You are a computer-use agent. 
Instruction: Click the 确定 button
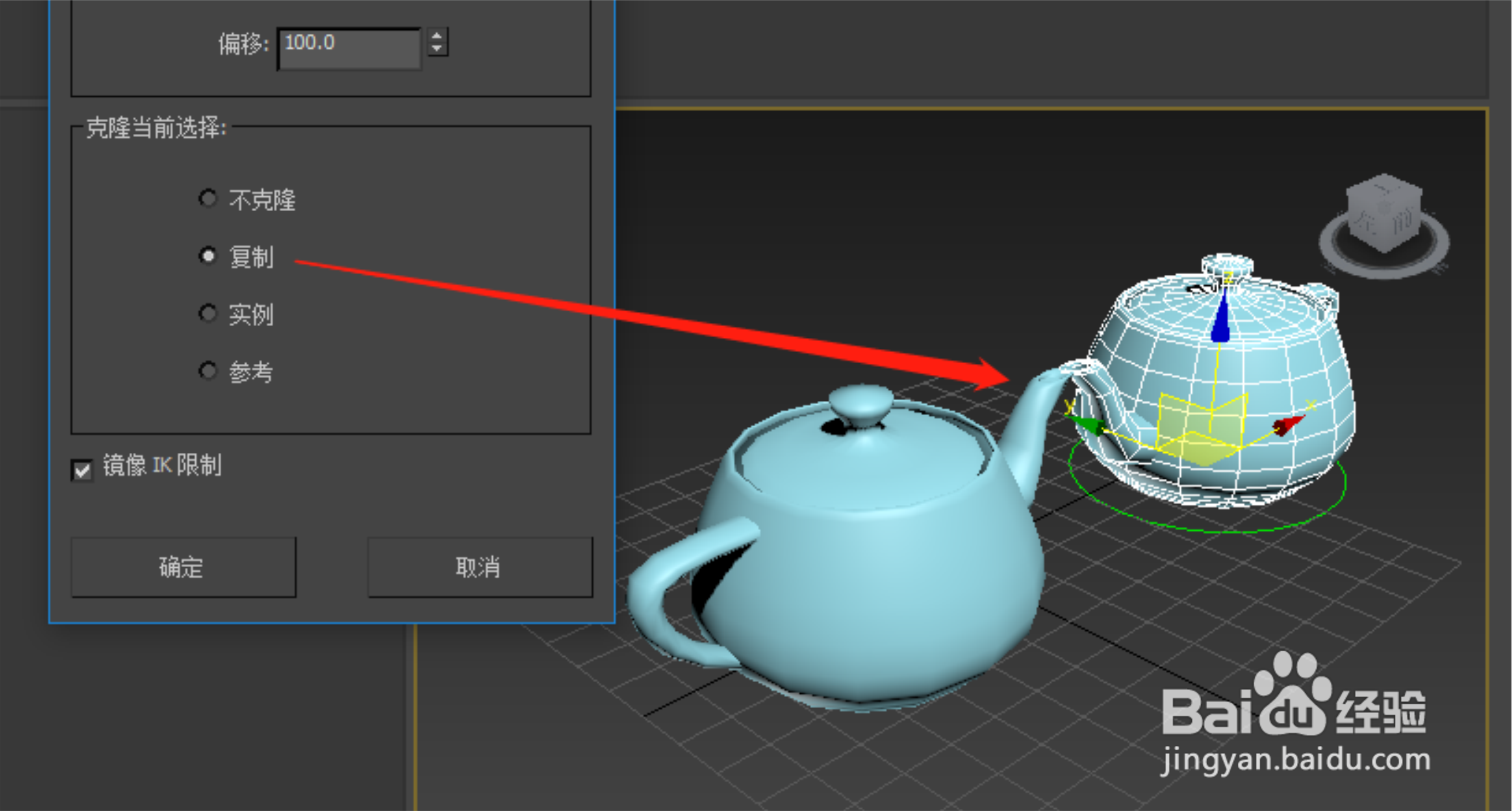[x=183, y=567]
